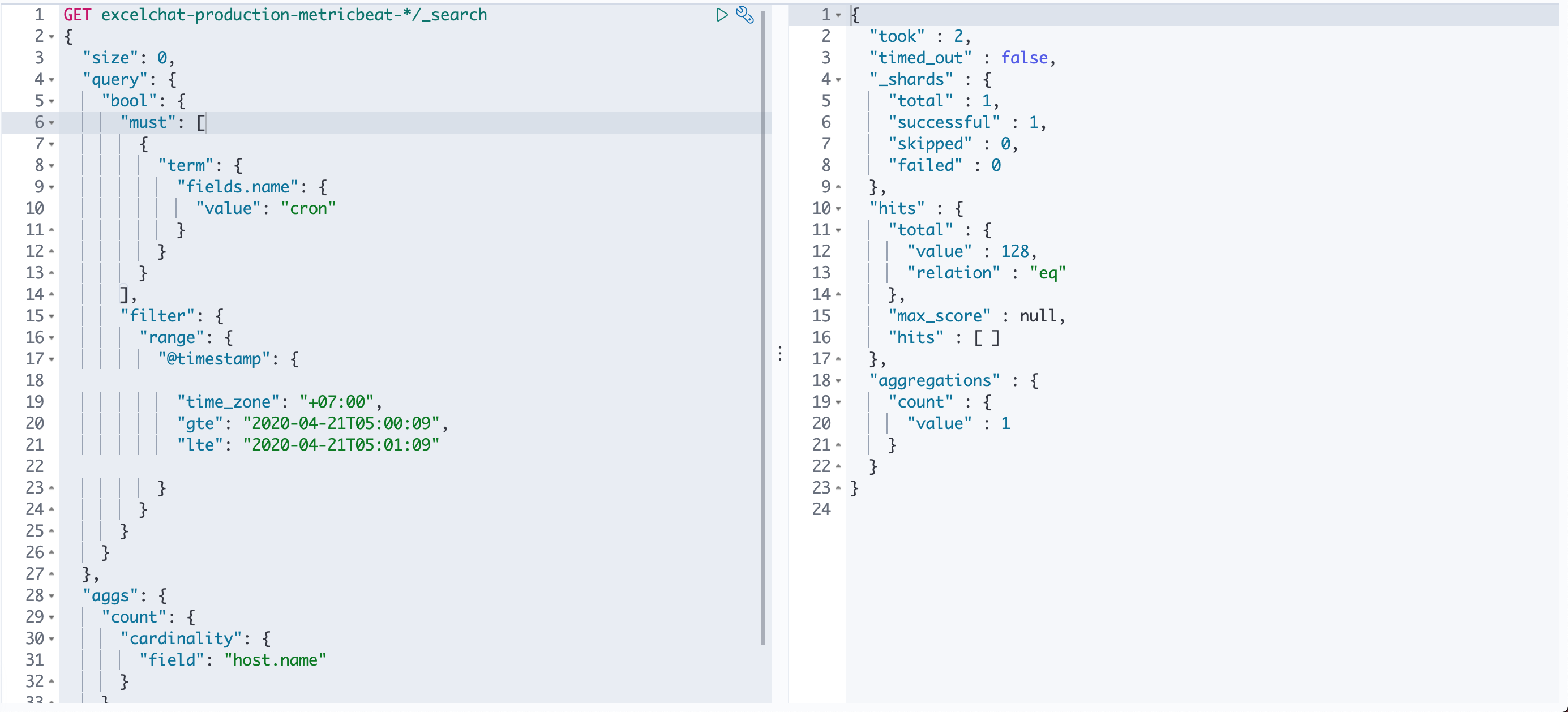The image size is (1568, 712).
Task: Open the wrench settings icon
Action: click(x=745, y=15)
